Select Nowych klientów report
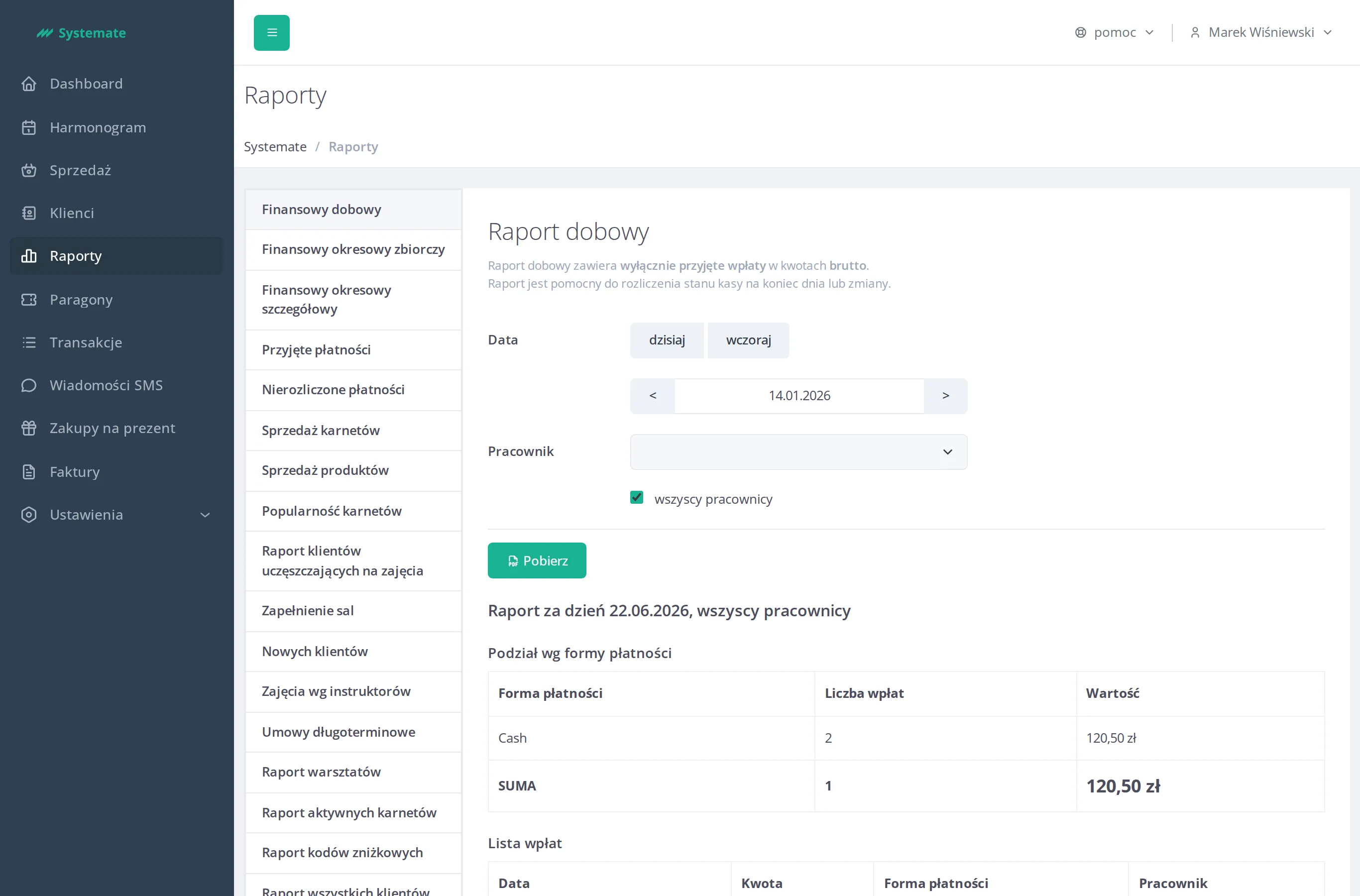Screen dimensions: 1360x896 pos(353,652)
